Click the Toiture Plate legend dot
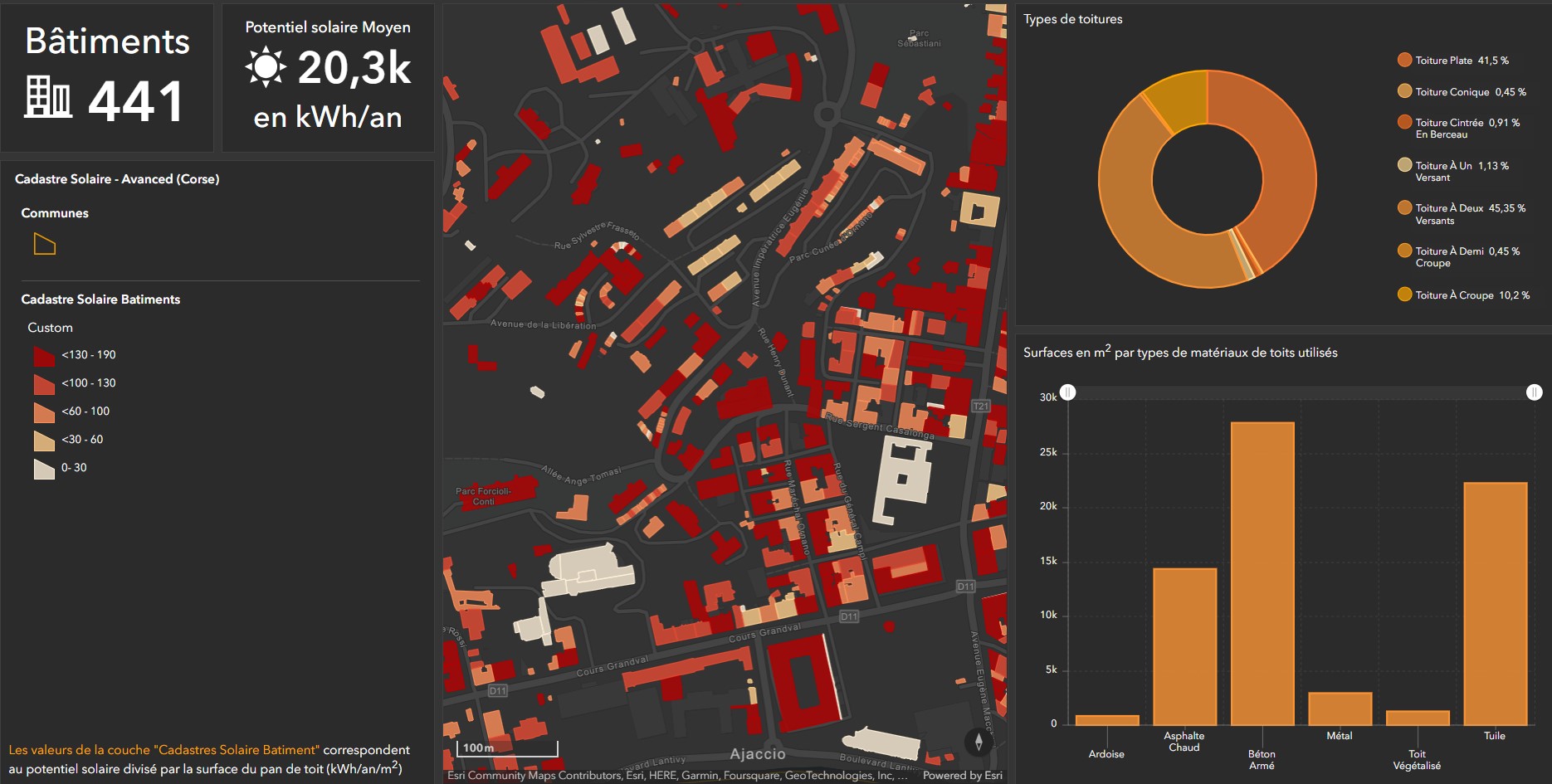The width and height of the screenshot is (1552, 784). 1404,60
